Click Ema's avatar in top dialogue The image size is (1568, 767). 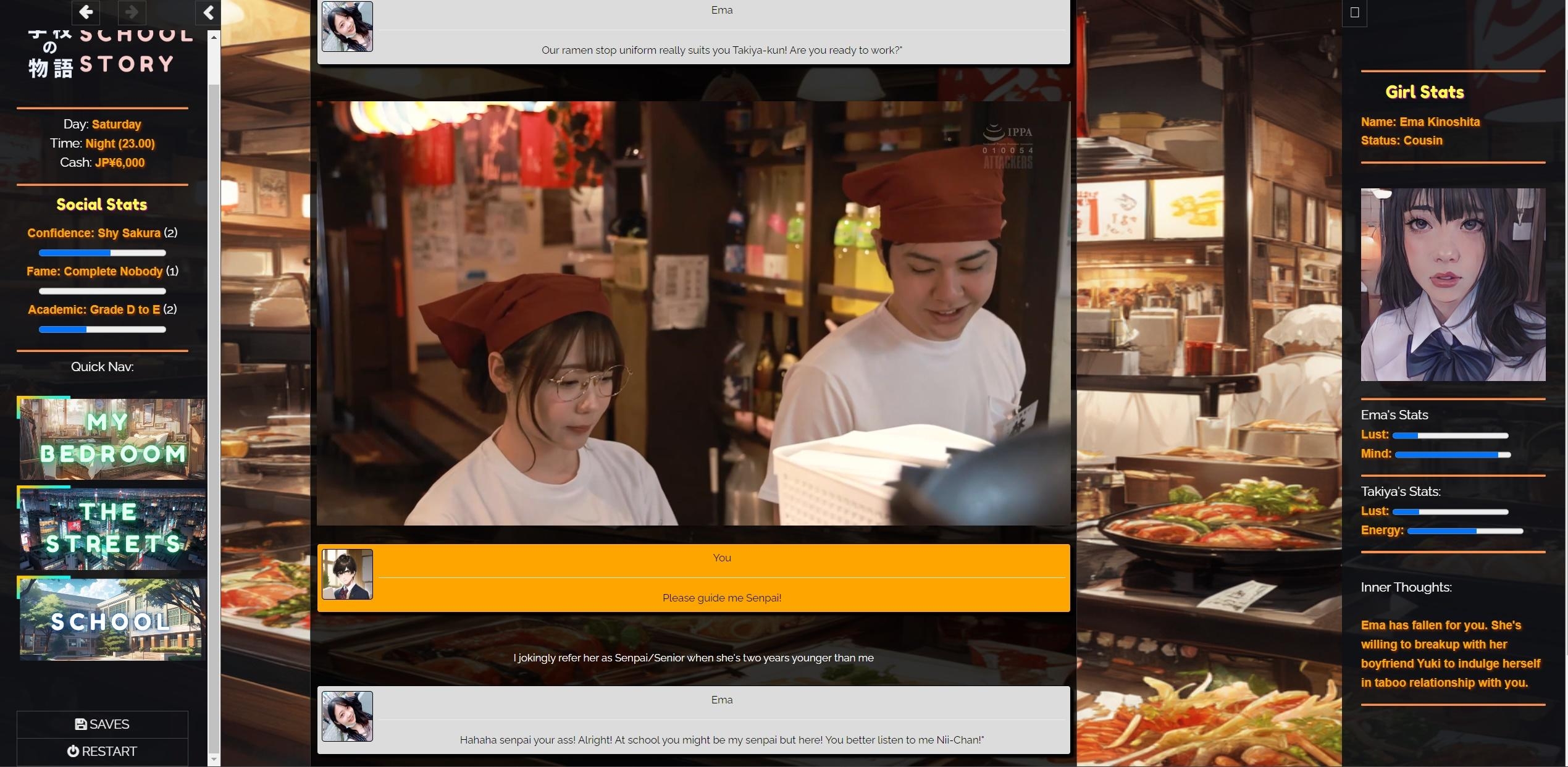click(347, 27)
